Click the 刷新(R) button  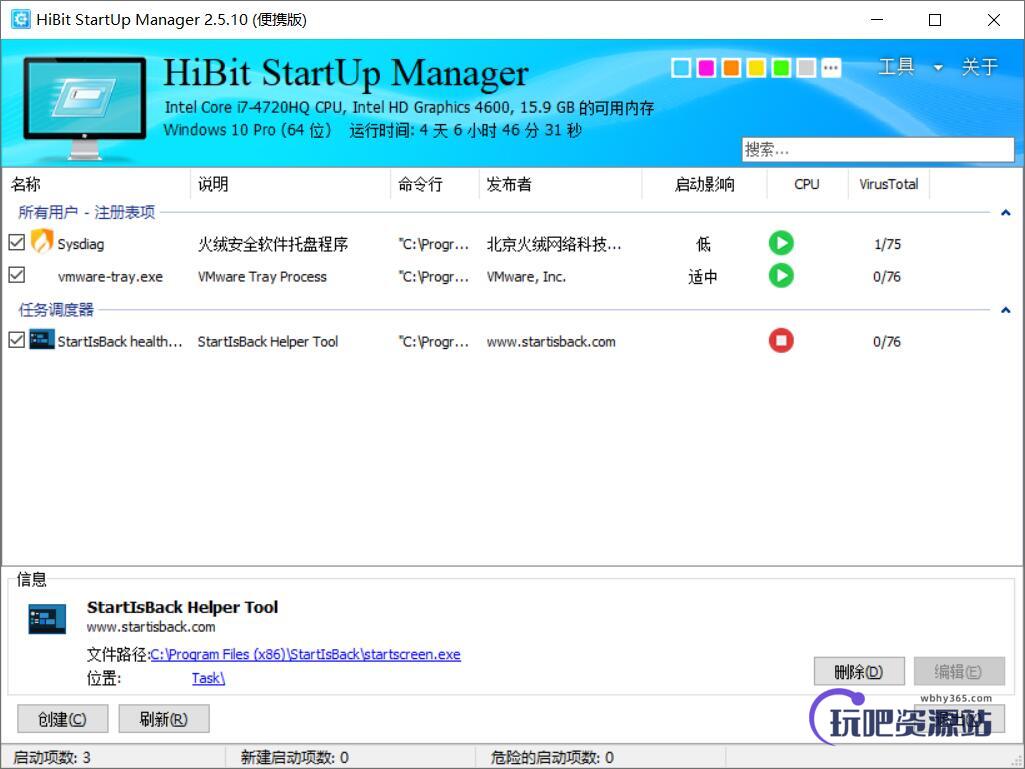click(163, 719)
